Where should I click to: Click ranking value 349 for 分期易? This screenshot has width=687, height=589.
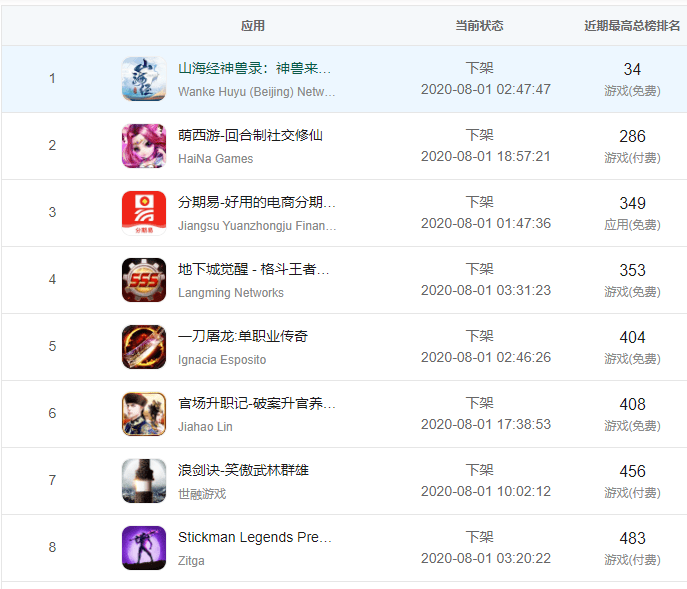[632, 203]
